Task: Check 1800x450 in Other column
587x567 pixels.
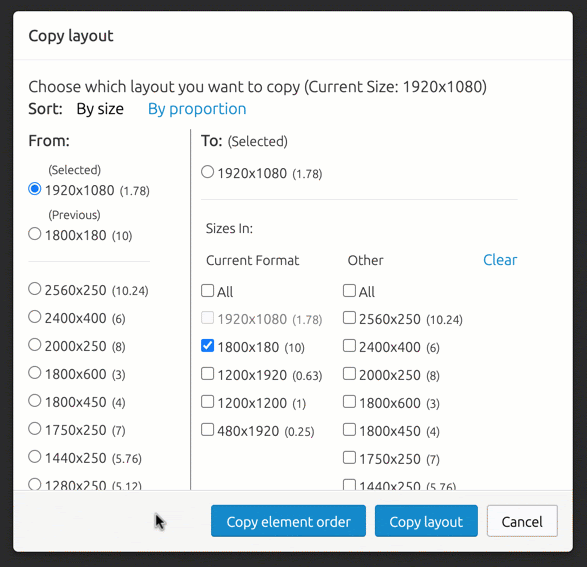Action: tap(349, 430)
